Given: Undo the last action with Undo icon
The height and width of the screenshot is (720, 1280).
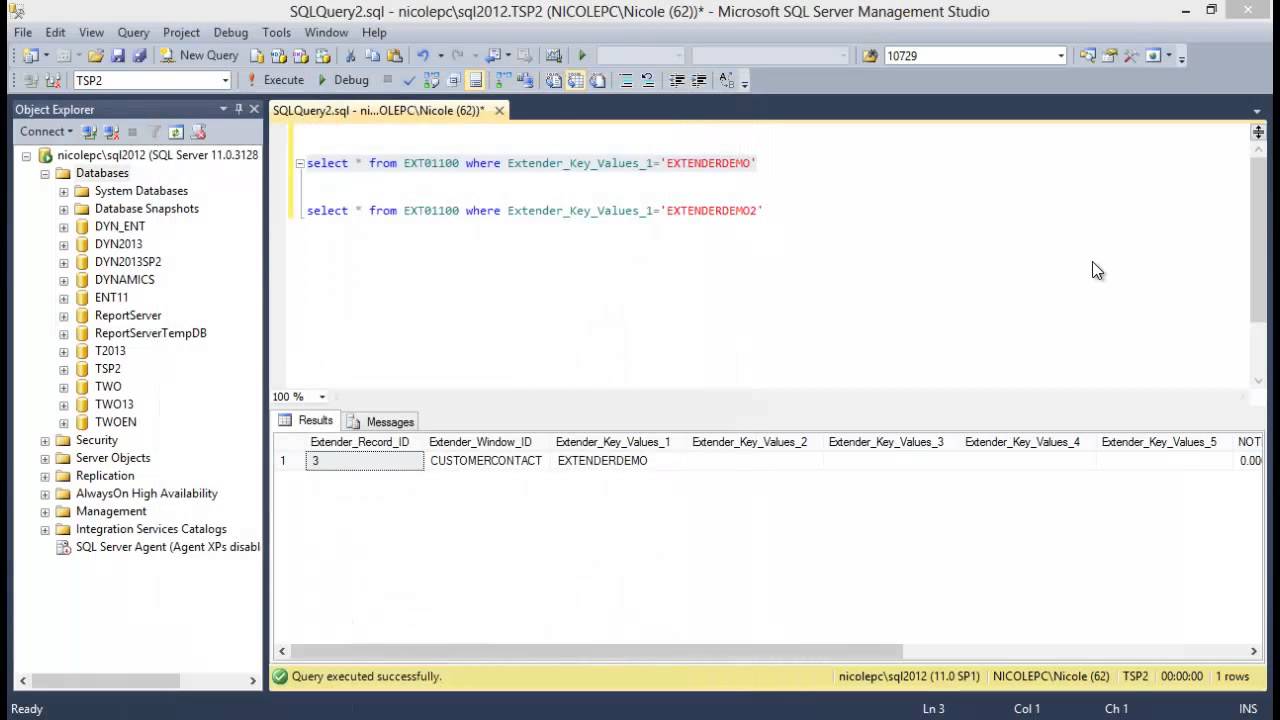Looking at the screenshot, I should pos(423,56).
